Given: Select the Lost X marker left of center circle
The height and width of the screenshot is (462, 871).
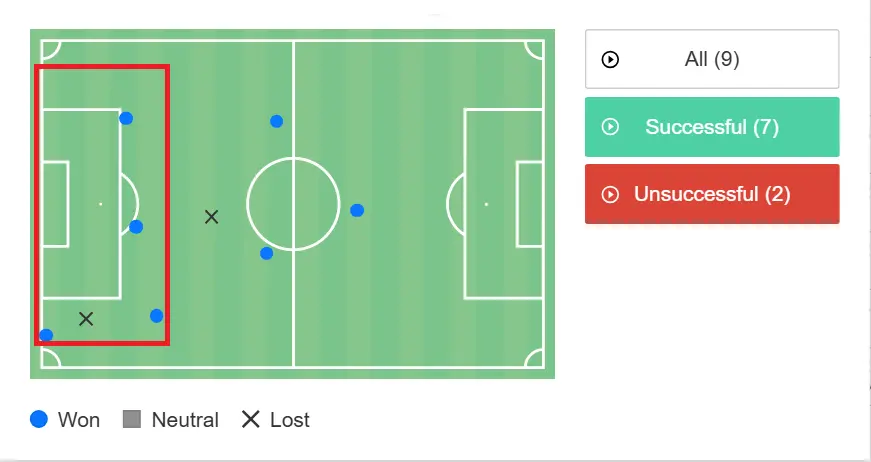Looking at the screenshot, I should point(211,216).
